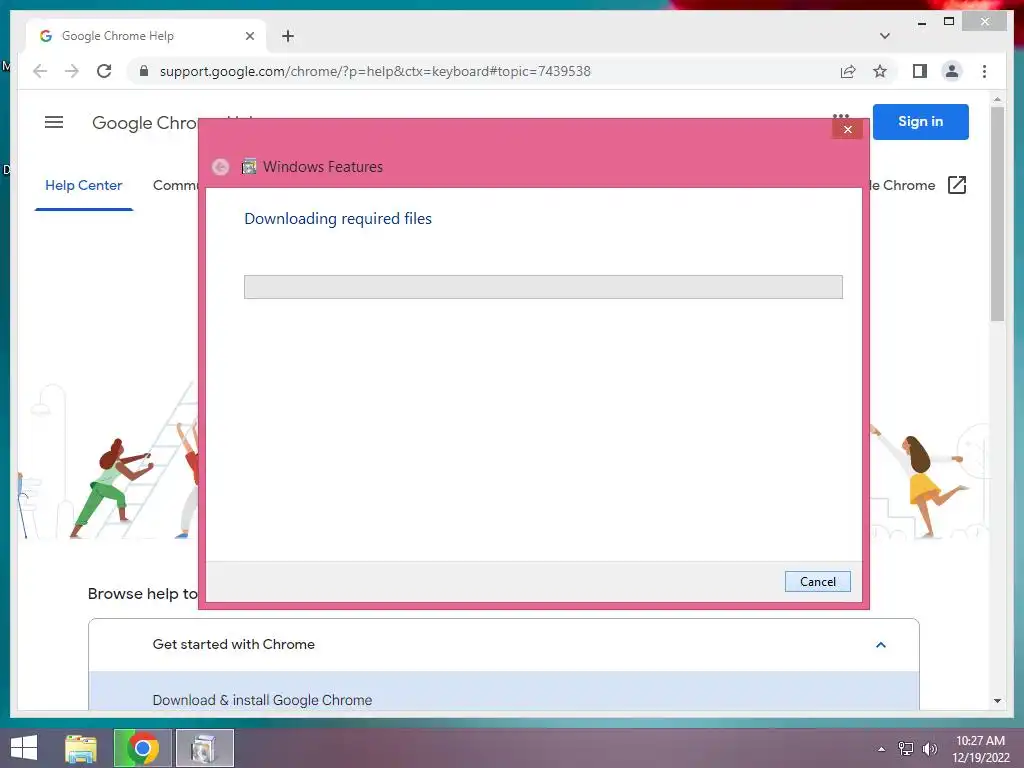The image size is (1024, 768).
Task: Click Chrome's forward navigation arrow
Action: (72, 71)
